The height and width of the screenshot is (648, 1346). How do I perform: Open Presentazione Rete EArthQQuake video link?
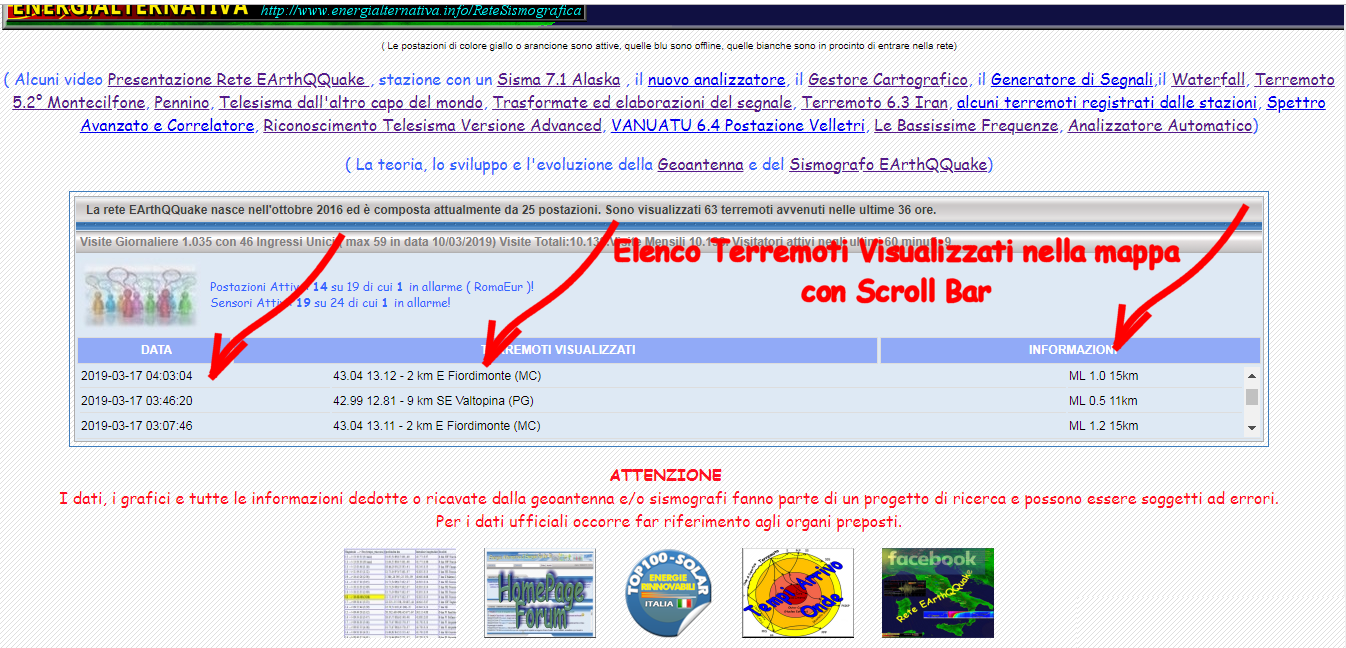tap(236, 79)
